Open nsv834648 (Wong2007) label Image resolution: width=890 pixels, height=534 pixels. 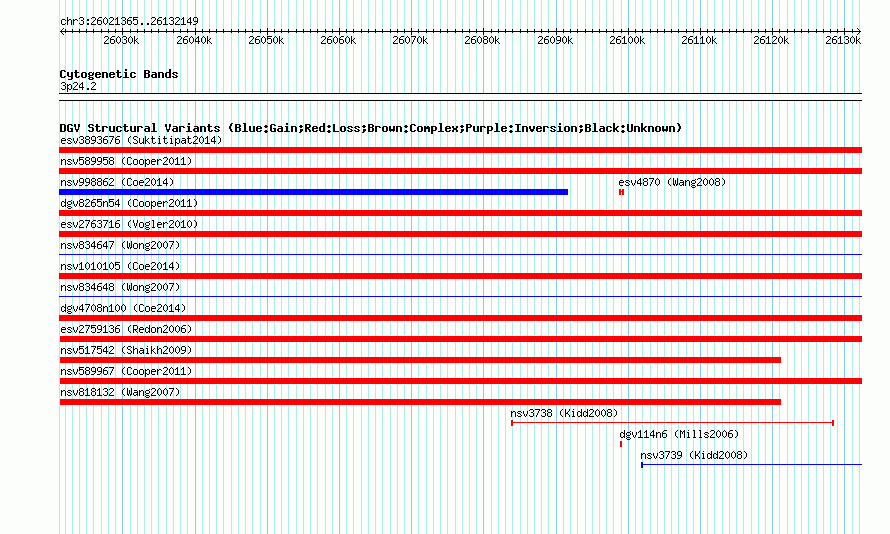click(x=120, y=287)
